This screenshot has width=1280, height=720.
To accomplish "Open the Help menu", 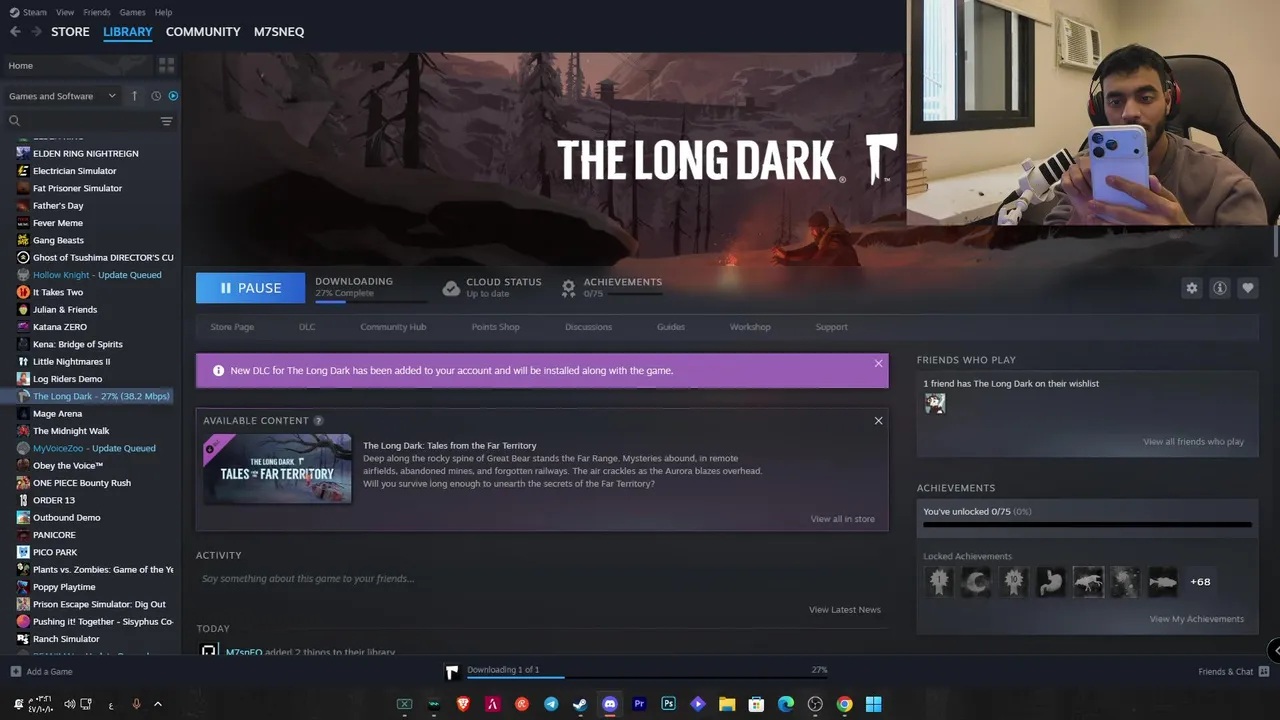I will tap(164, 12).
